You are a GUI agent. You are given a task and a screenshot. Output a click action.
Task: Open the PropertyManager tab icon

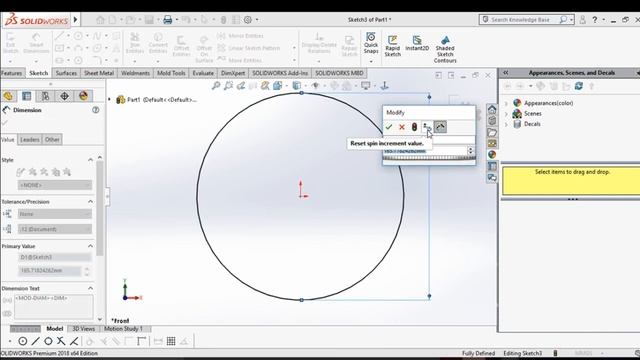tap(27, 96)
